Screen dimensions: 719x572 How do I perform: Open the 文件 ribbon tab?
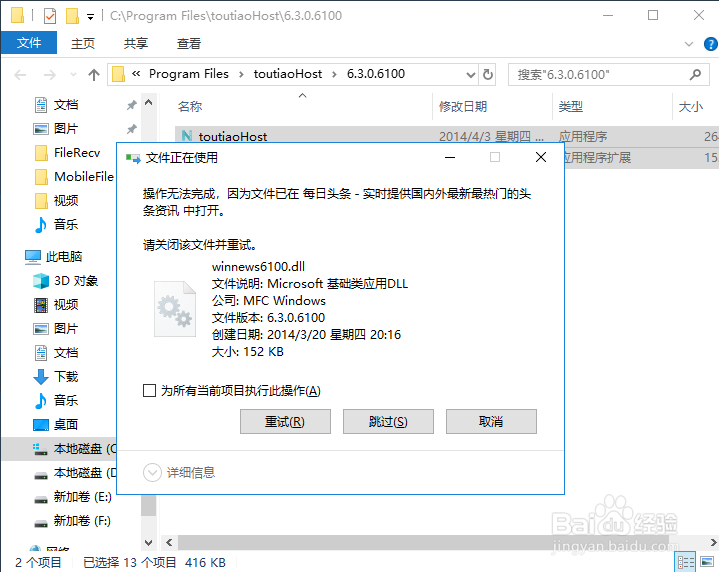(29, 43)
